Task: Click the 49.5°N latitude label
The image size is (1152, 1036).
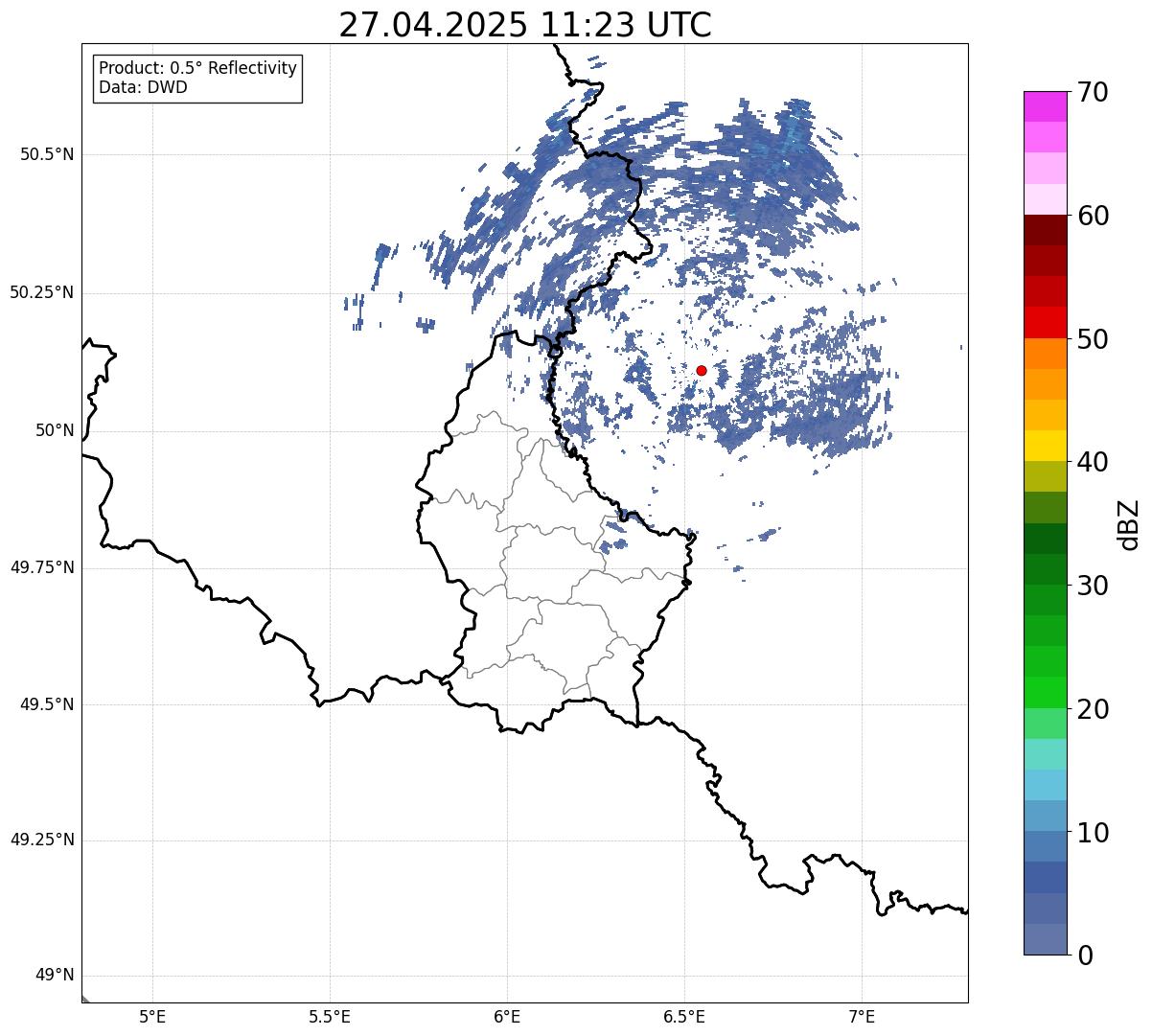Action: pyautogui.click(x=47, y=704)
